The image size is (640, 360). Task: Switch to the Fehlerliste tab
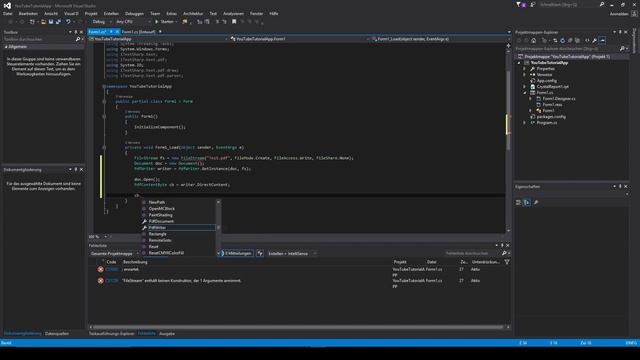click(147, 333)
